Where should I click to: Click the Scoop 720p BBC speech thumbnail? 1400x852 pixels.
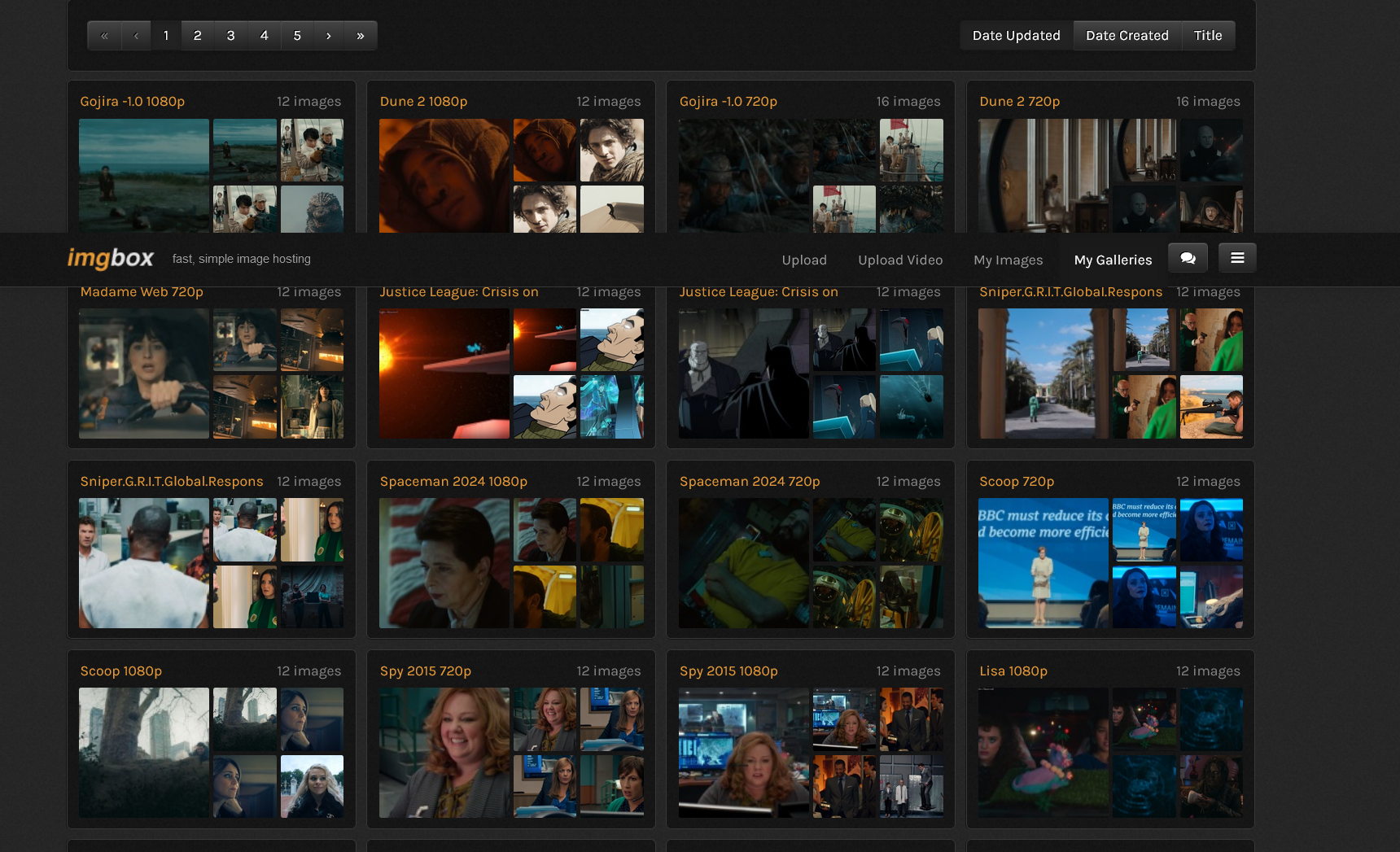1043,563
